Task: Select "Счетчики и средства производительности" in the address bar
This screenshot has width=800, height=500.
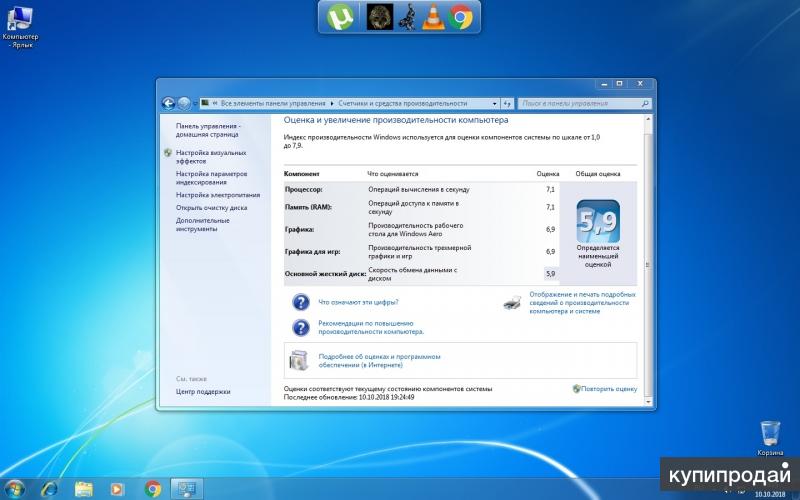Action: pyautogui.click(x=402, y=103)
